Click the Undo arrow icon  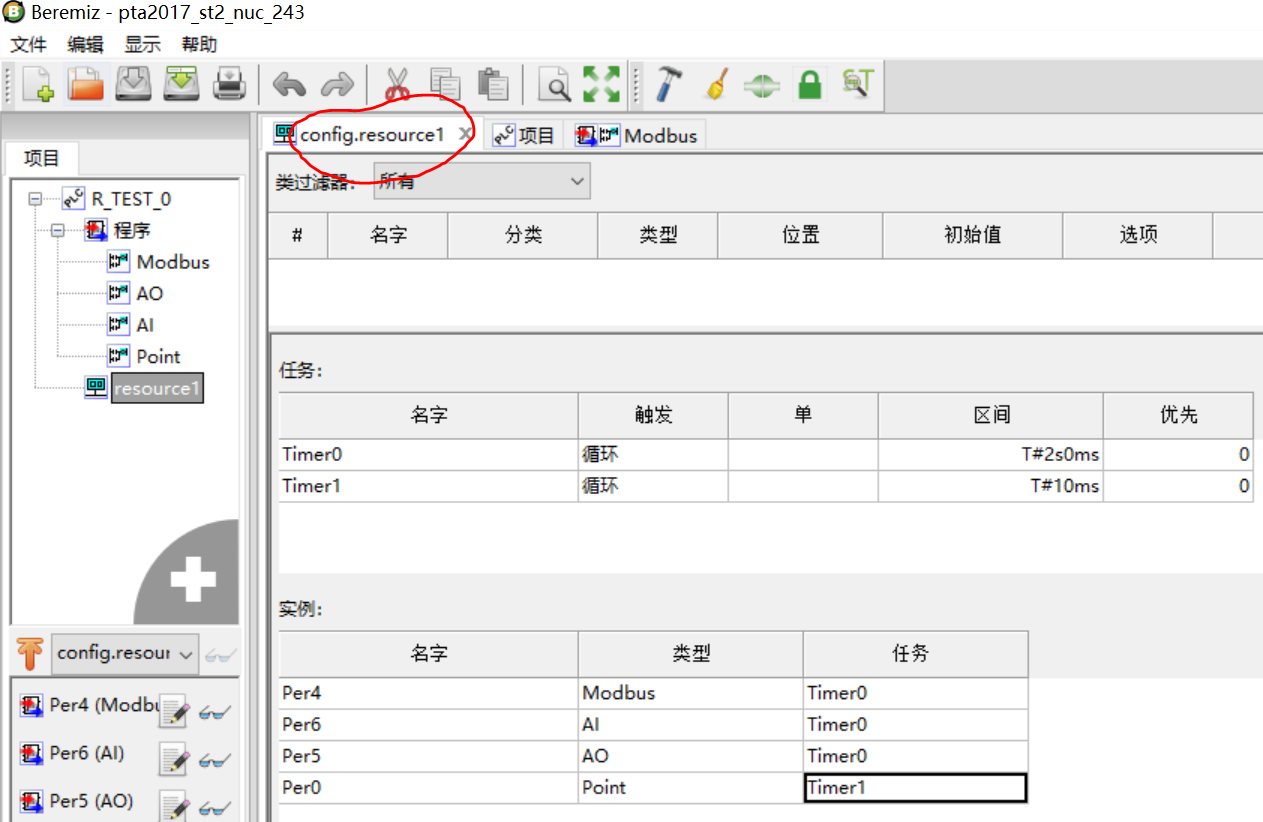[289, 84]
